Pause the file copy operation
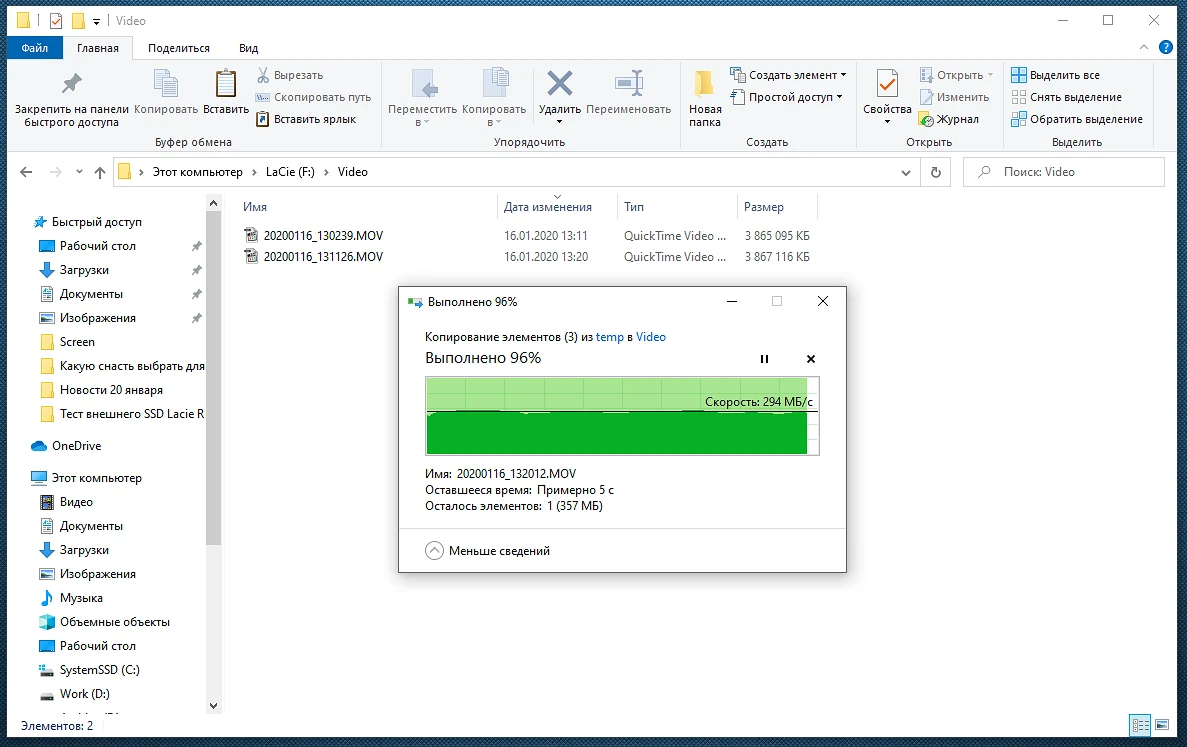This screenshot has height=747, width=1187. tap(765, 359)
